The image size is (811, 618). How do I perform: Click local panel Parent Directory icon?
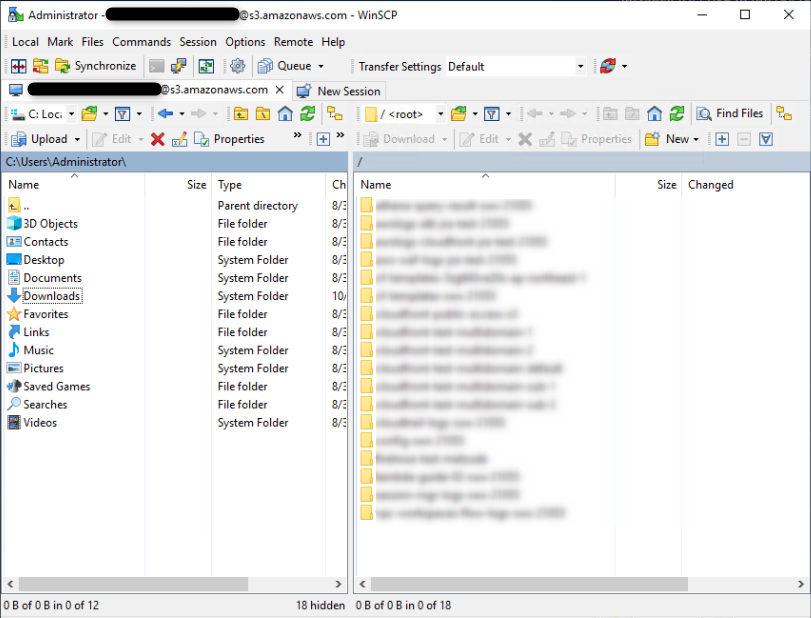[x=241, y=114]
